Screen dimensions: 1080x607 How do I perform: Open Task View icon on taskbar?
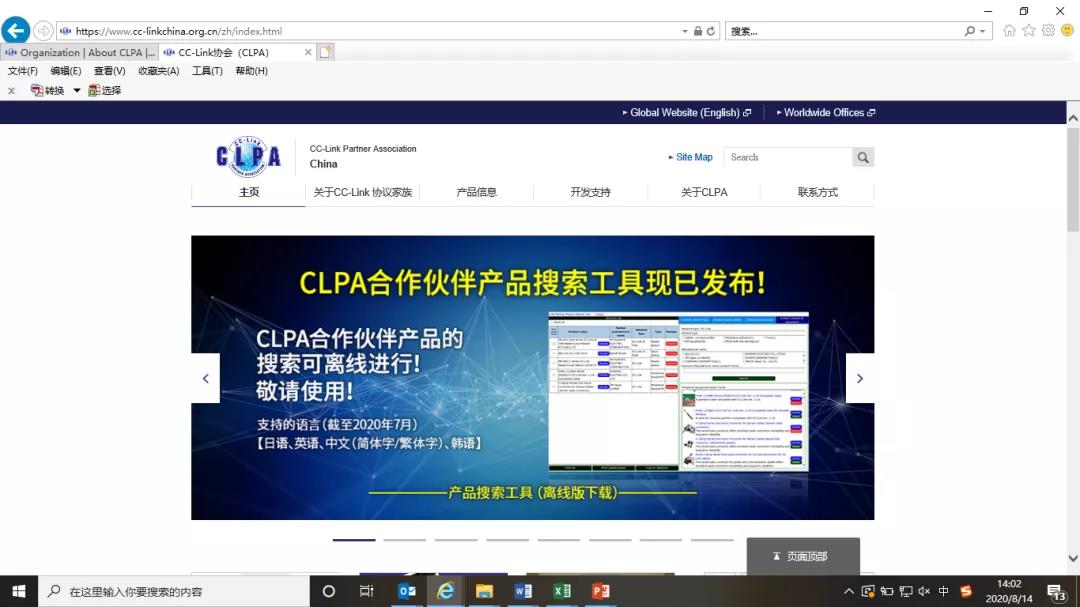(x=366, y=591)
